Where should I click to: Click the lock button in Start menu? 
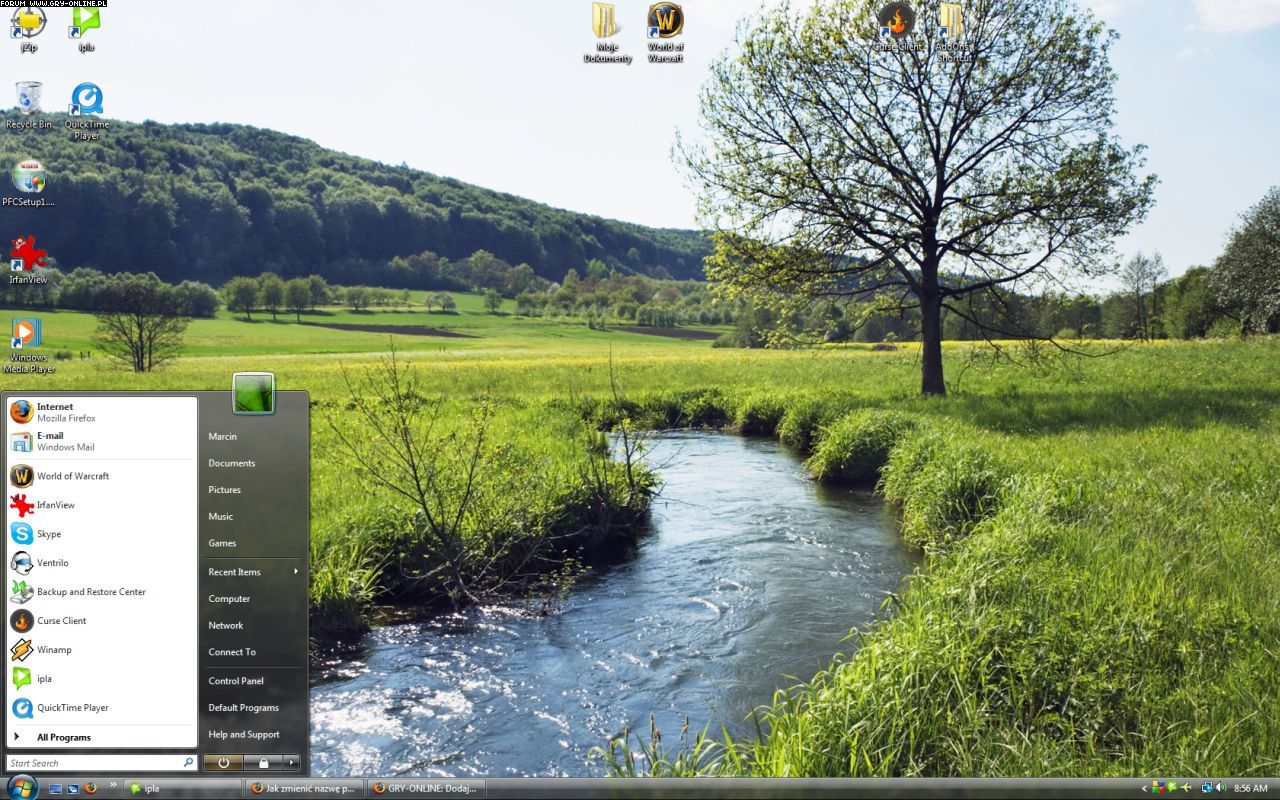pyautogui.click(x=263, y=762)
